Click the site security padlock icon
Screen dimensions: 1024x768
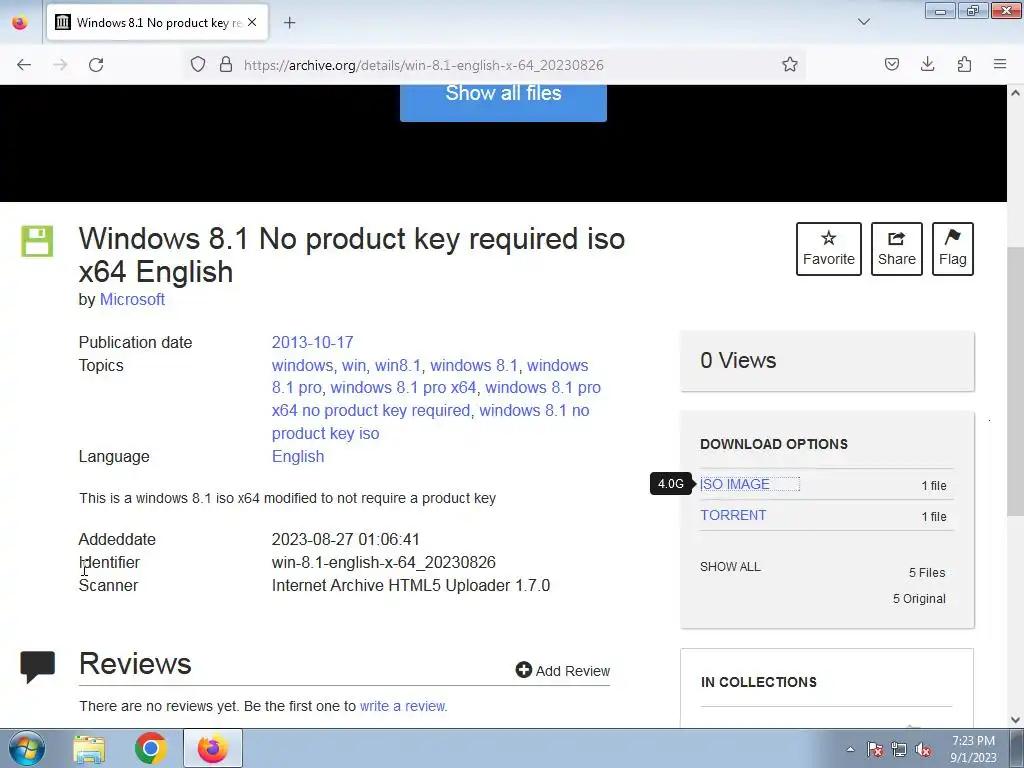tap(226, 64)
